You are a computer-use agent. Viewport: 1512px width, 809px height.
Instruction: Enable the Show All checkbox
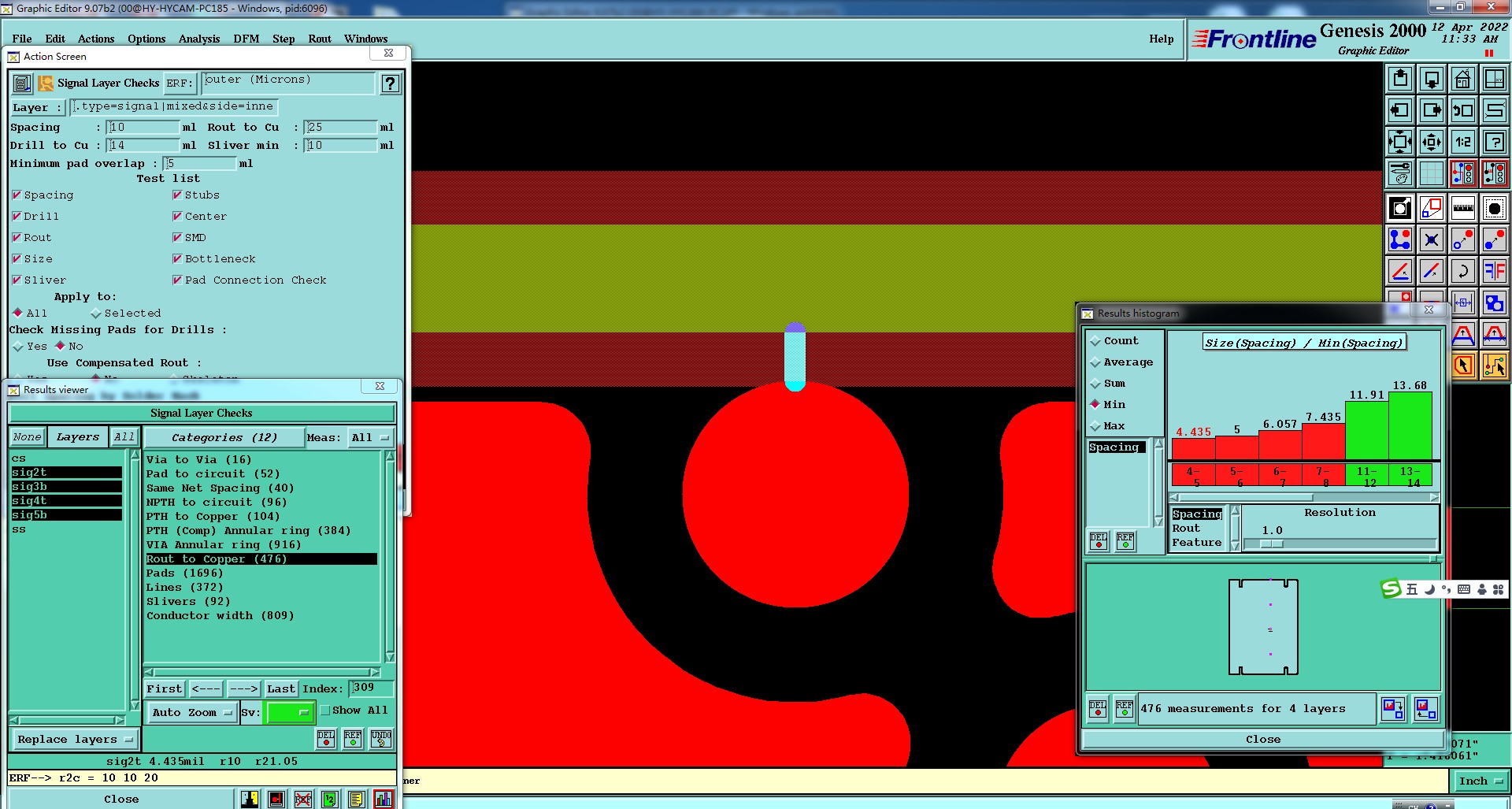[x=325, y=710]
